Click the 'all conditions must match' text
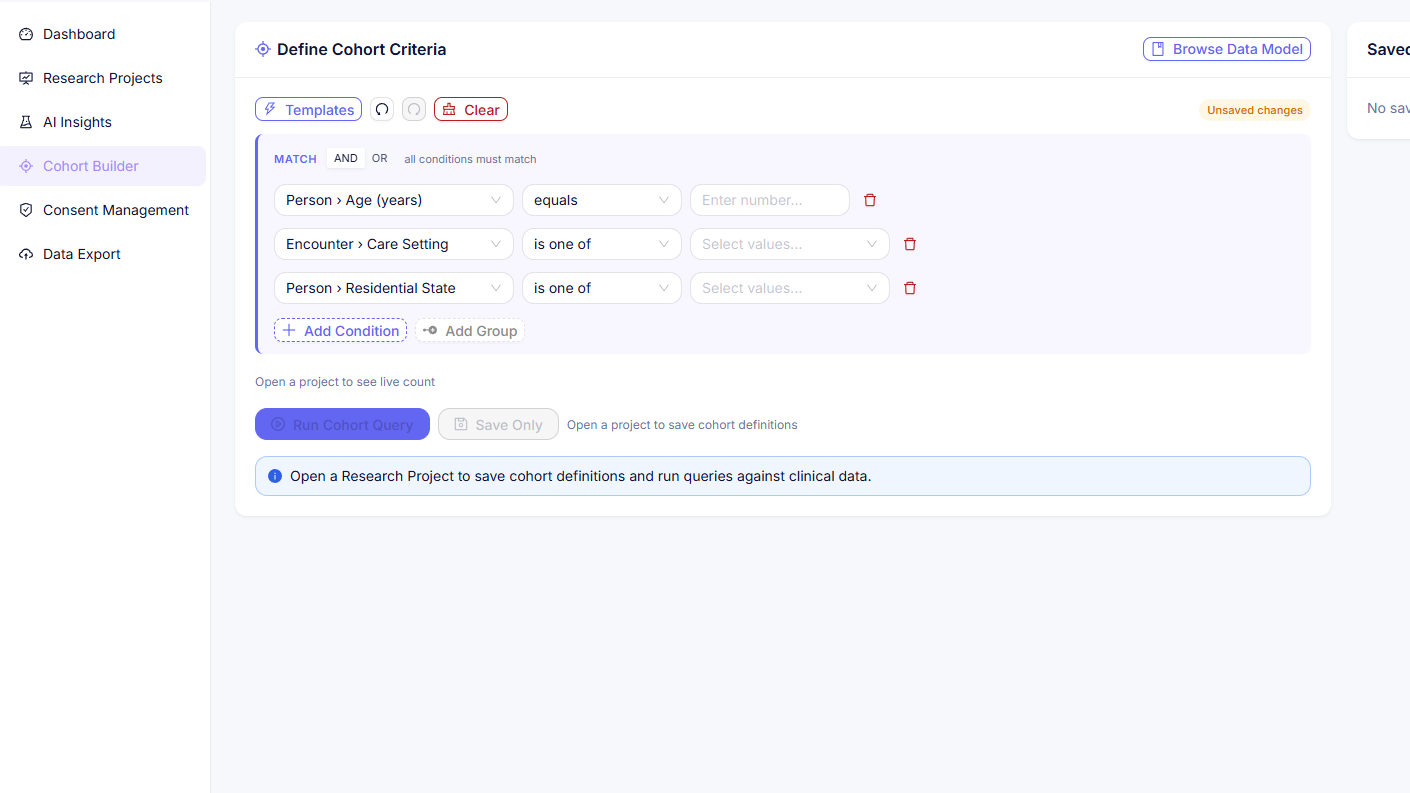The image size is (1410, 793). point(470,159)
